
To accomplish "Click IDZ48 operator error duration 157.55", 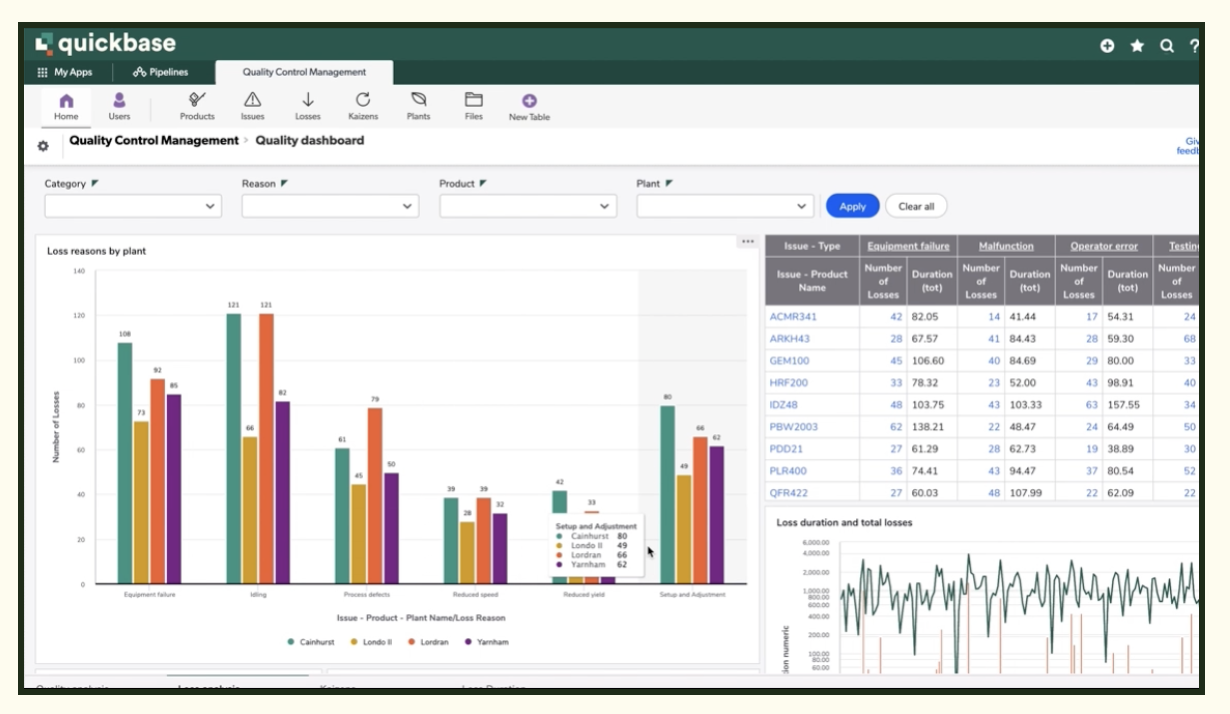I will (1125, 405).
